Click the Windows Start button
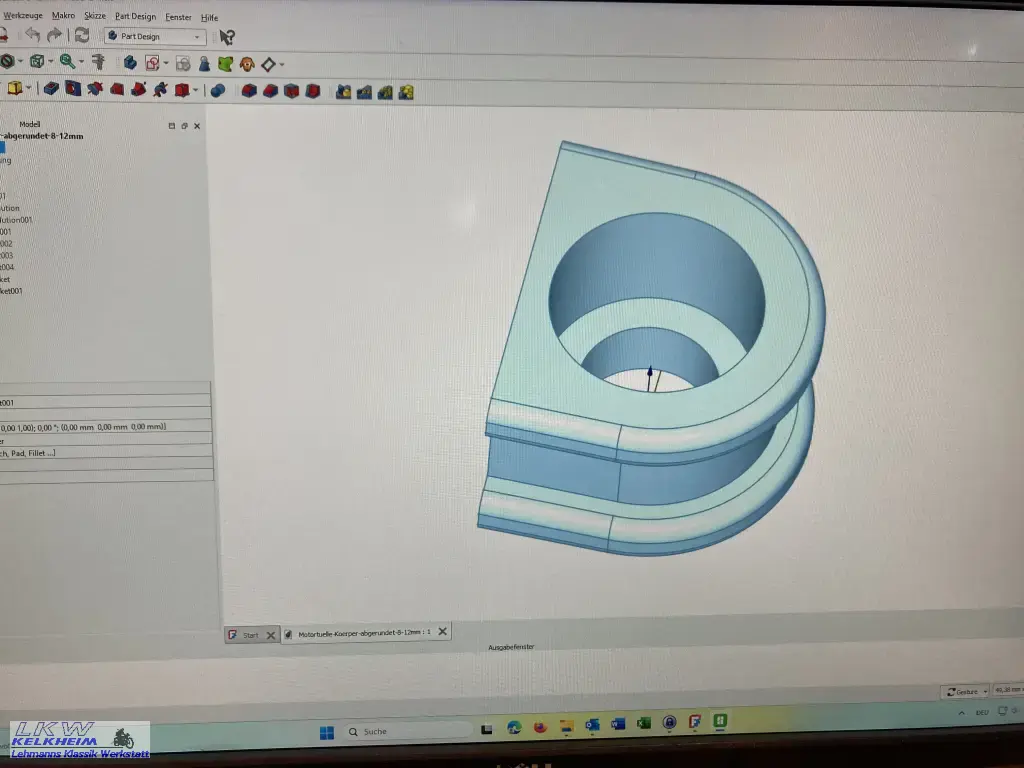 pyautogui.click(x=327, y=733)
